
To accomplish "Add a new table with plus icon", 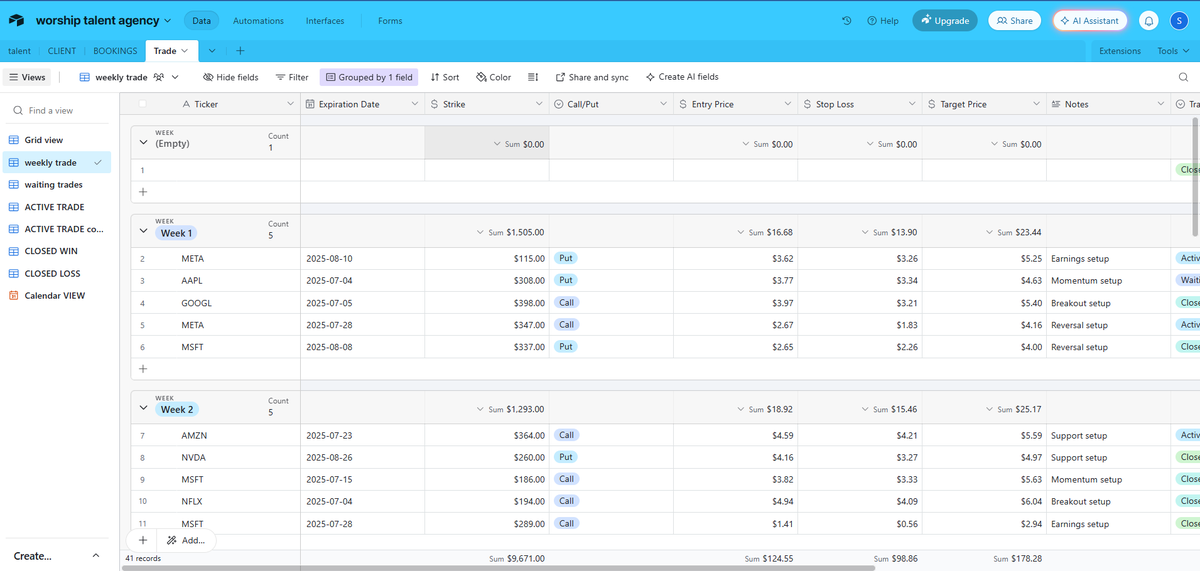I will point(241,51).
